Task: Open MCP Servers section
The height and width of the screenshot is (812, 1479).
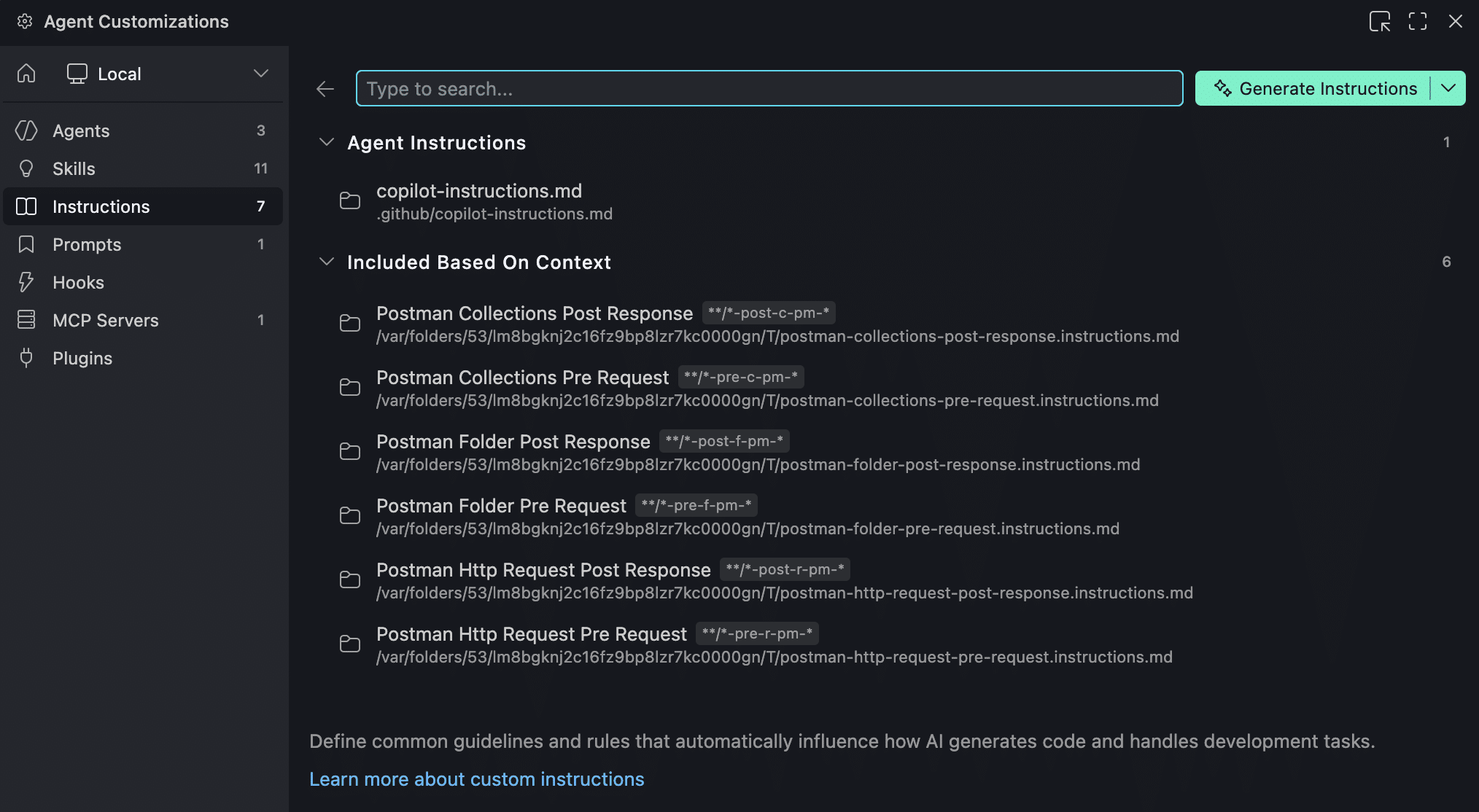Action: 143,320
